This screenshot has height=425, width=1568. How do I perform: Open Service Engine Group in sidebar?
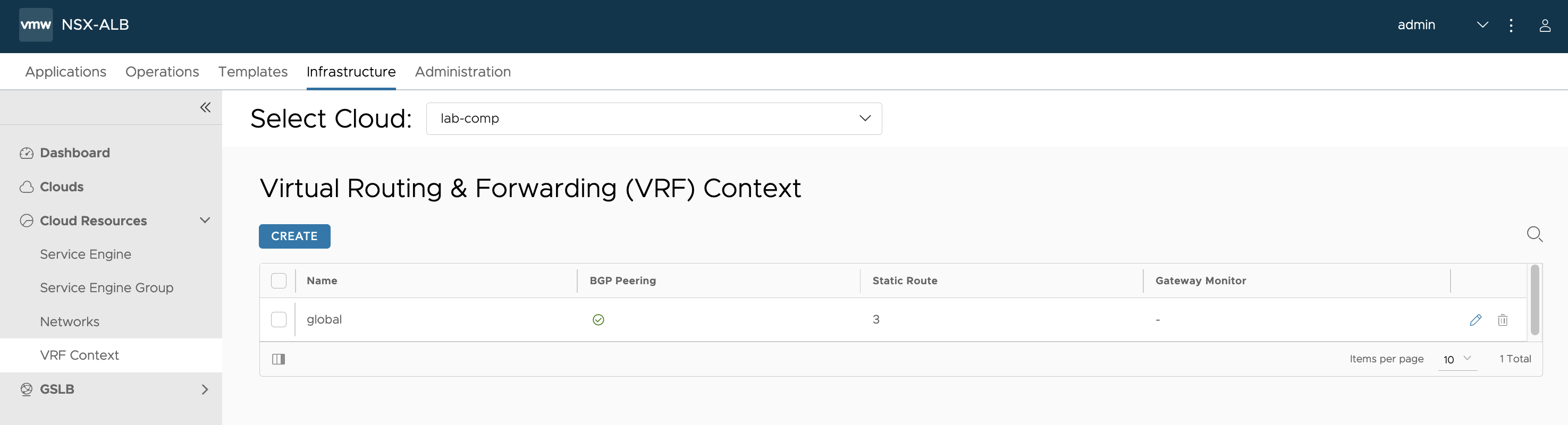(106, 287)
